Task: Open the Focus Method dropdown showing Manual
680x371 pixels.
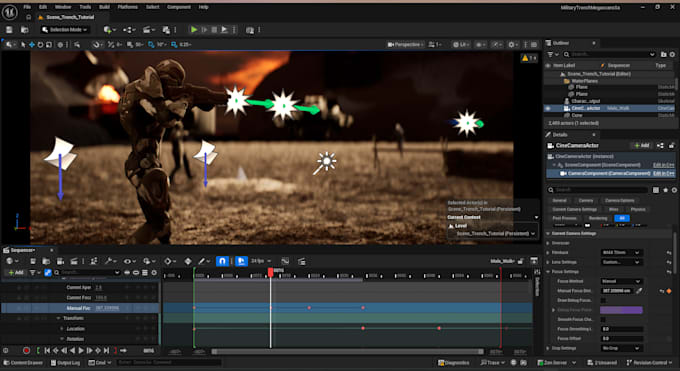Action: point(621,281)
